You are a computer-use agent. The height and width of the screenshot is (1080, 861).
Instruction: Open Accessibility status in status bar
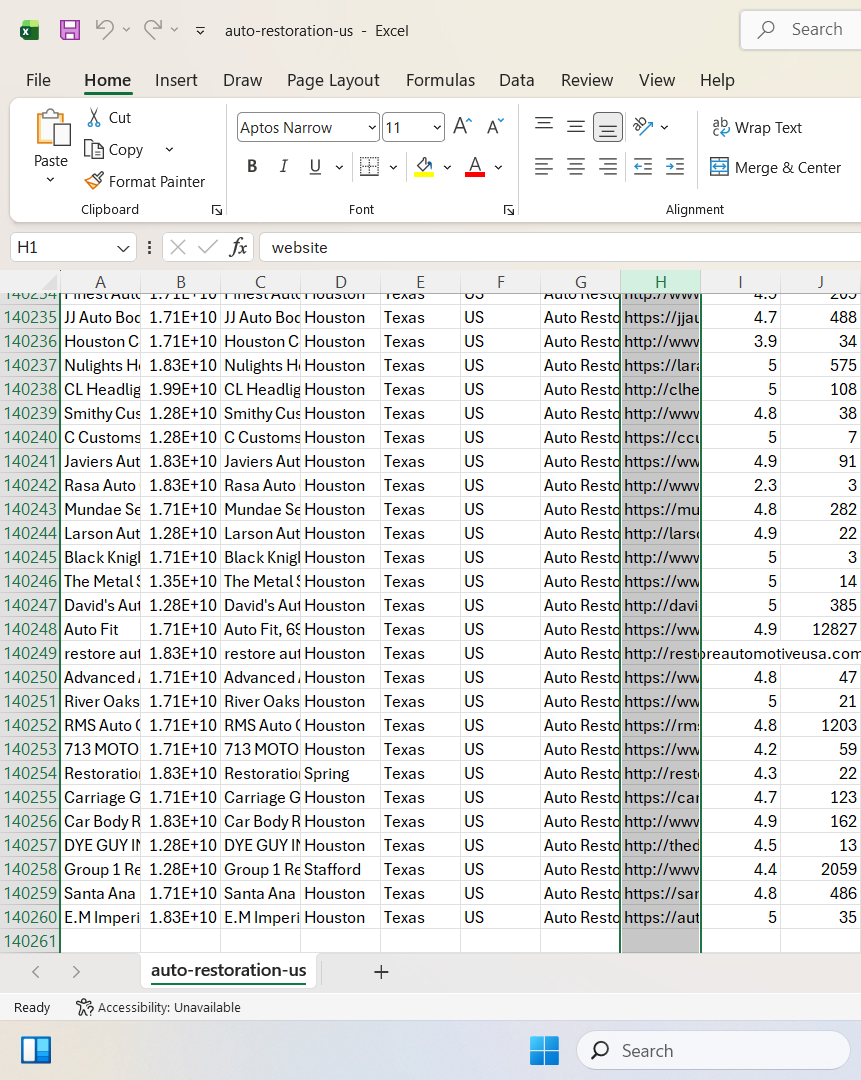[x=158, y=1008]
